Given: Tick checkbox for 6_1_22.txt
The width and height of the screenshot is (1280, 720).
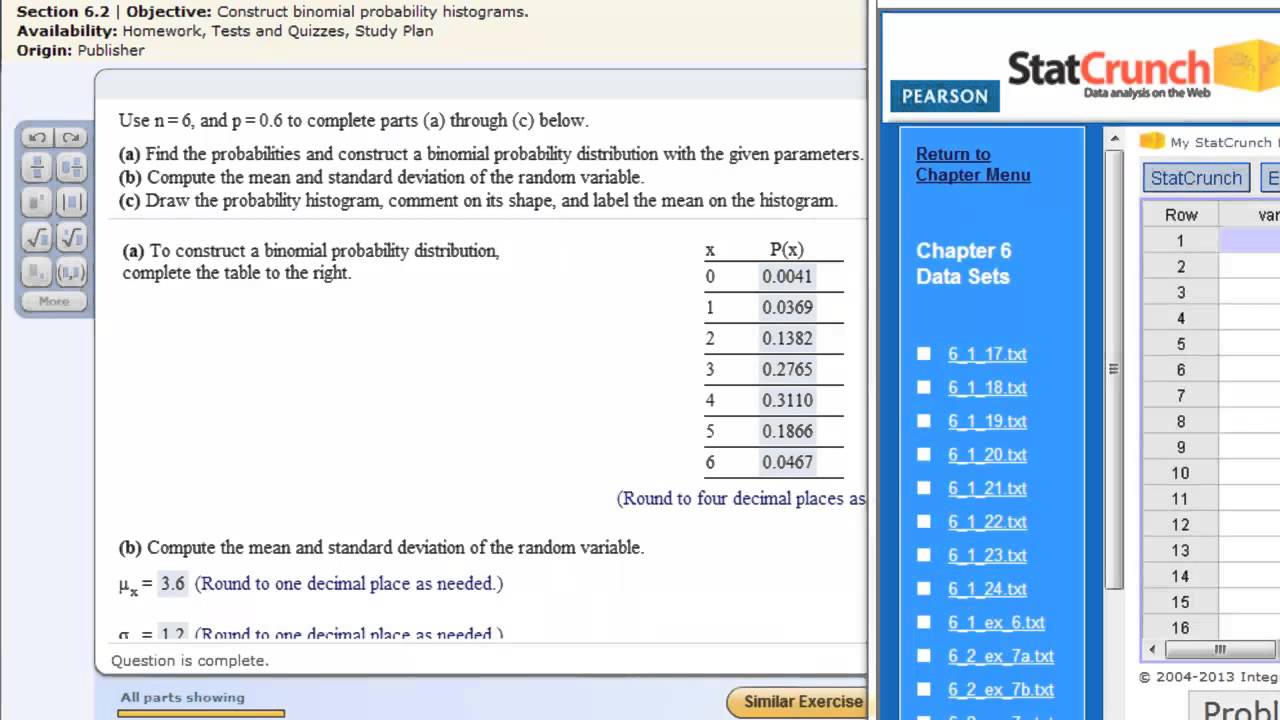Looking at the screenshot, I should point(924,521).
